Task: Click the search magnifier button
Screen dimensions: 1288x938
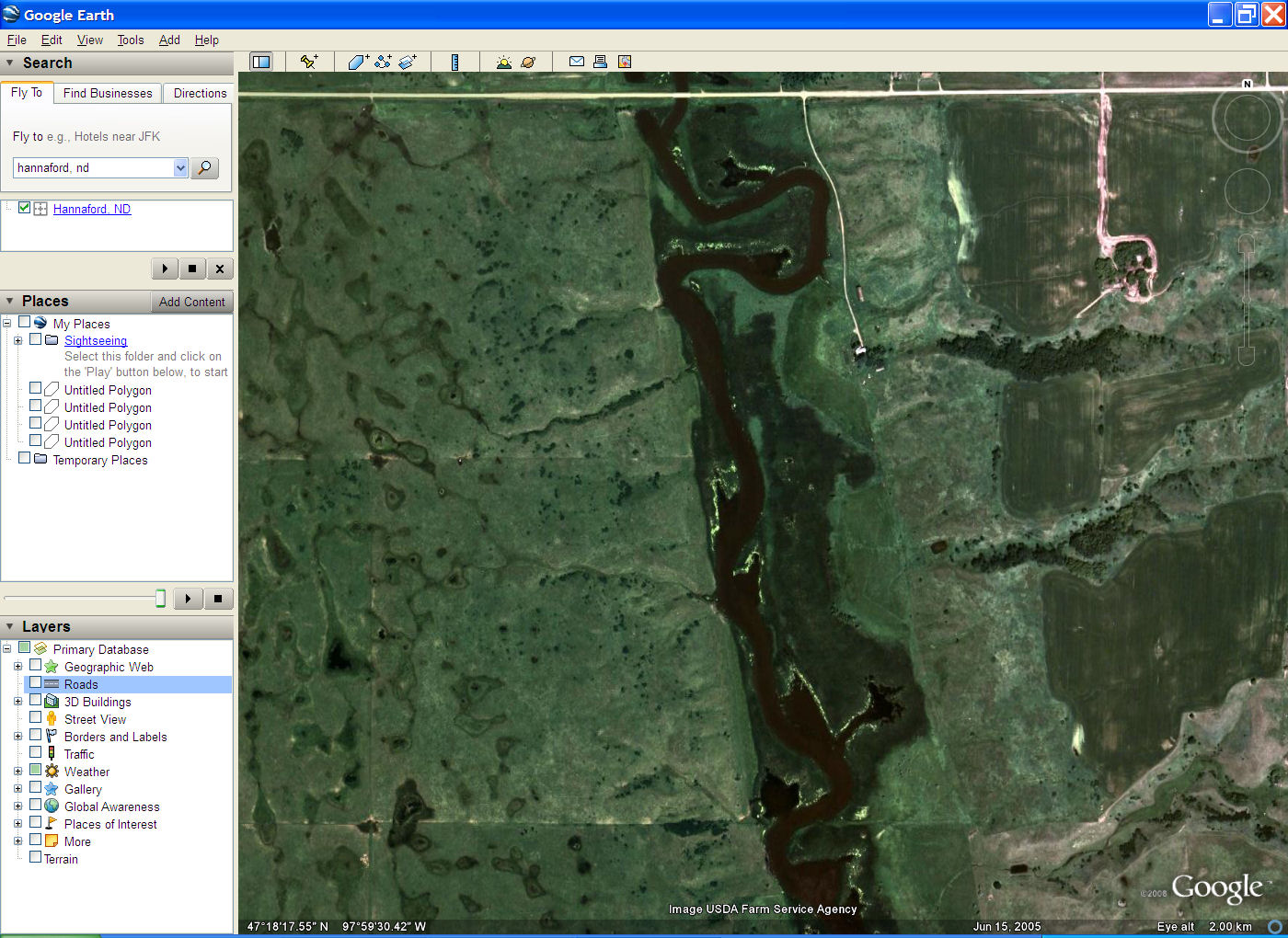Action: point(204,167)
